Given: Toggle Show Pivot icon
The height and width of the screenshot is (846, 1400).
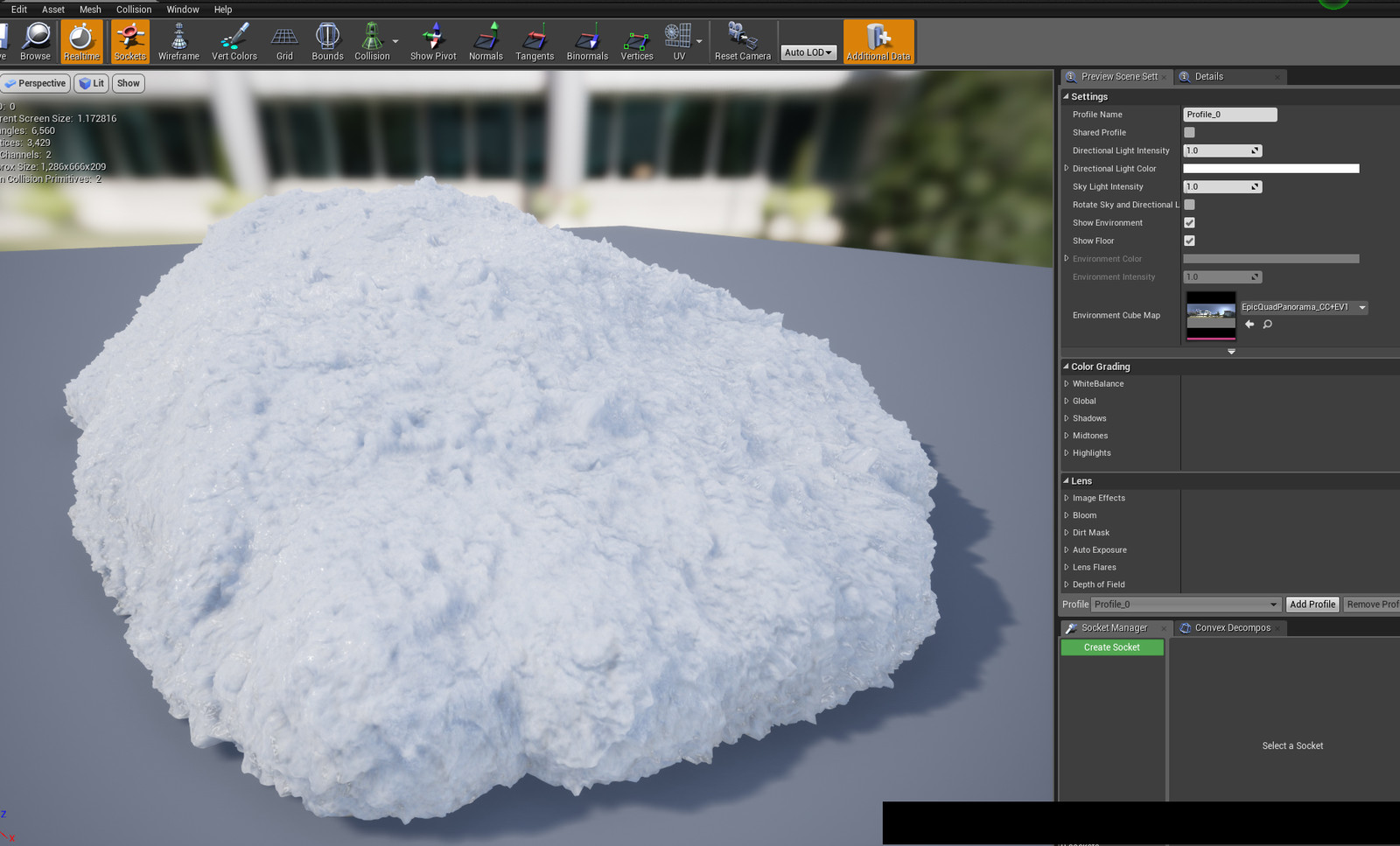Looking at the screenshot, I should 433,41.
